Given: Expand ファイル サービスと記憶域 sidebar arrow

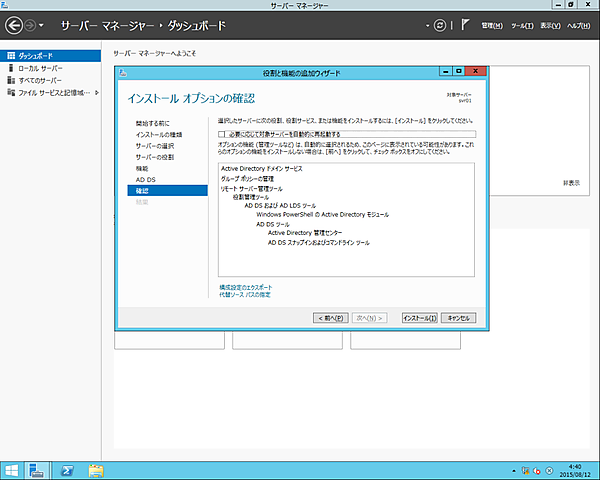Looking at the screenshot, I should [x=95, y=92].
